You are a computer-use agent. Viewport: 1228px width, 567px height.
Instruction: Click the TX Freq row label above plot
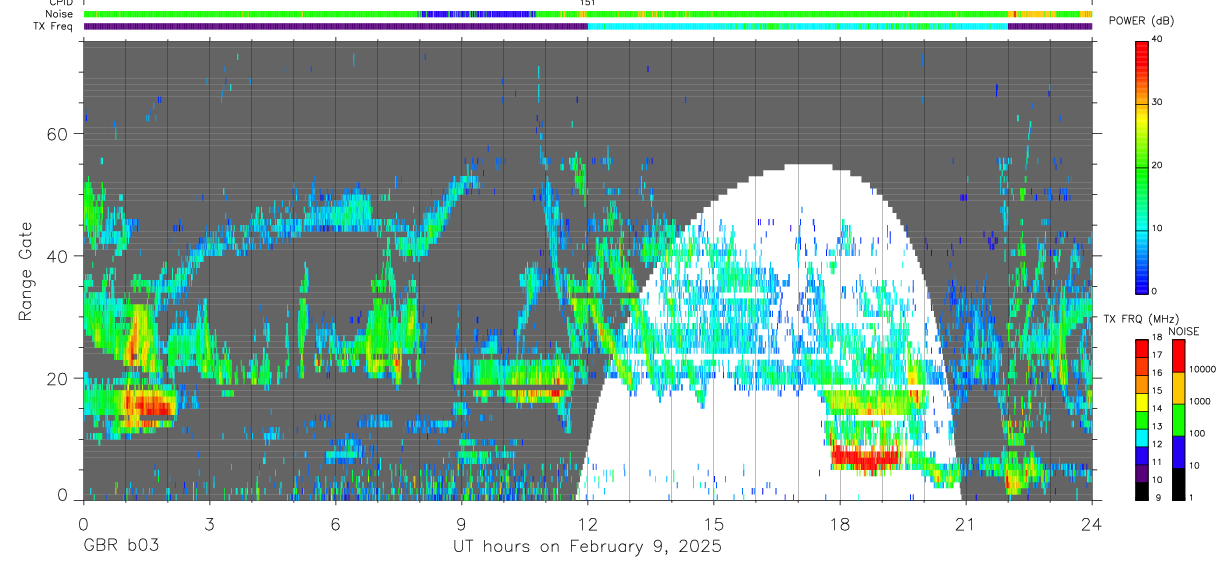pyautogui.click(x=53, y=26)
